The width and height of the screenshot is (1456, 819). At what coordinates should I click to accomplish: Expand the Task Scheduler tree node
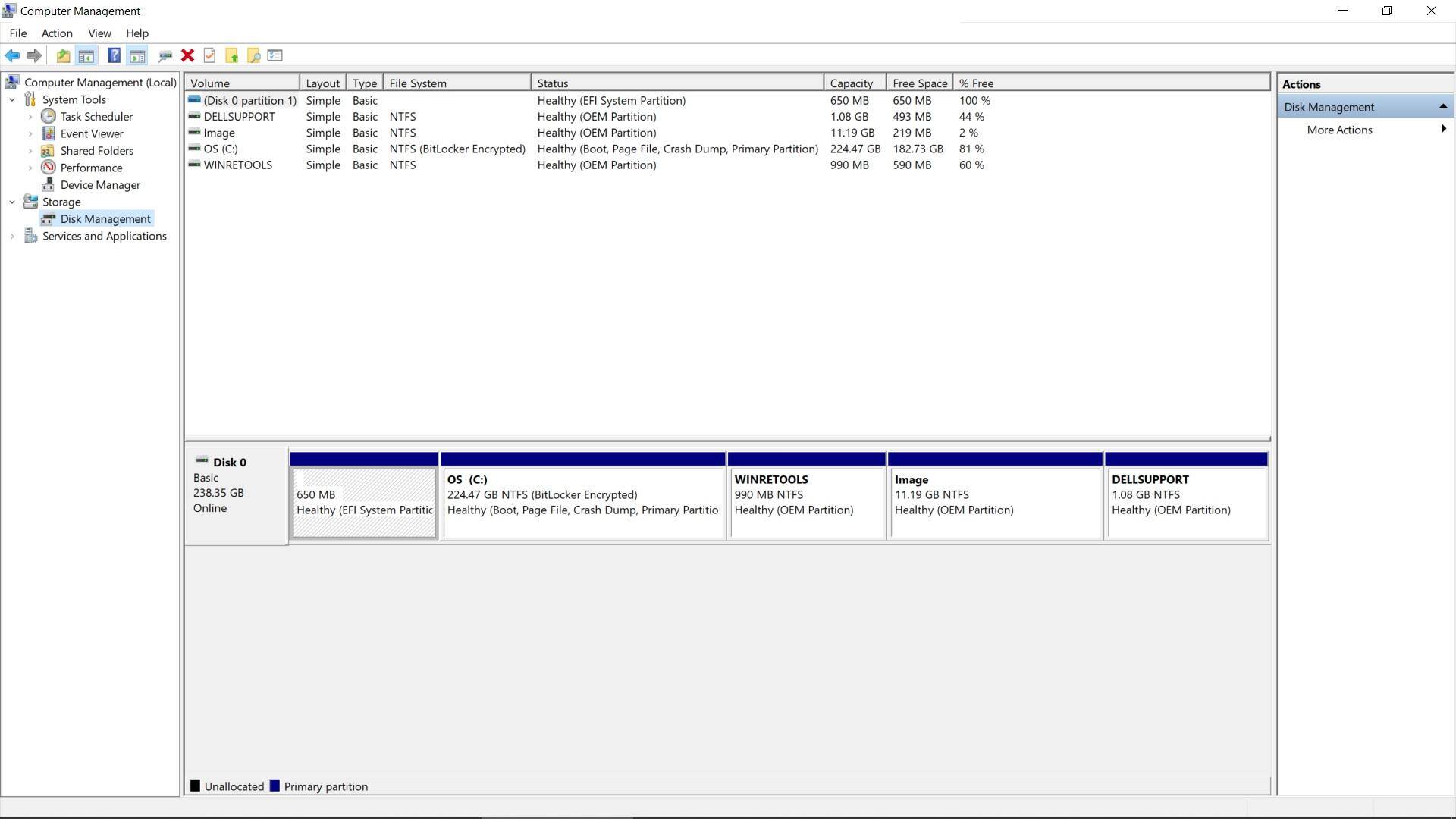[30, 116]
